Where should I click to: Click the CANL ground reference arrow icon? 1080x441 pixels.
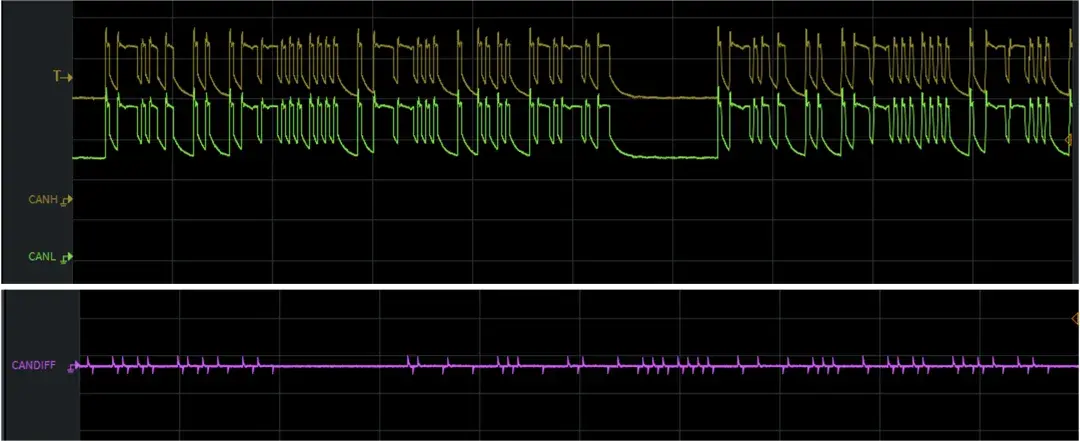[67, 258]
